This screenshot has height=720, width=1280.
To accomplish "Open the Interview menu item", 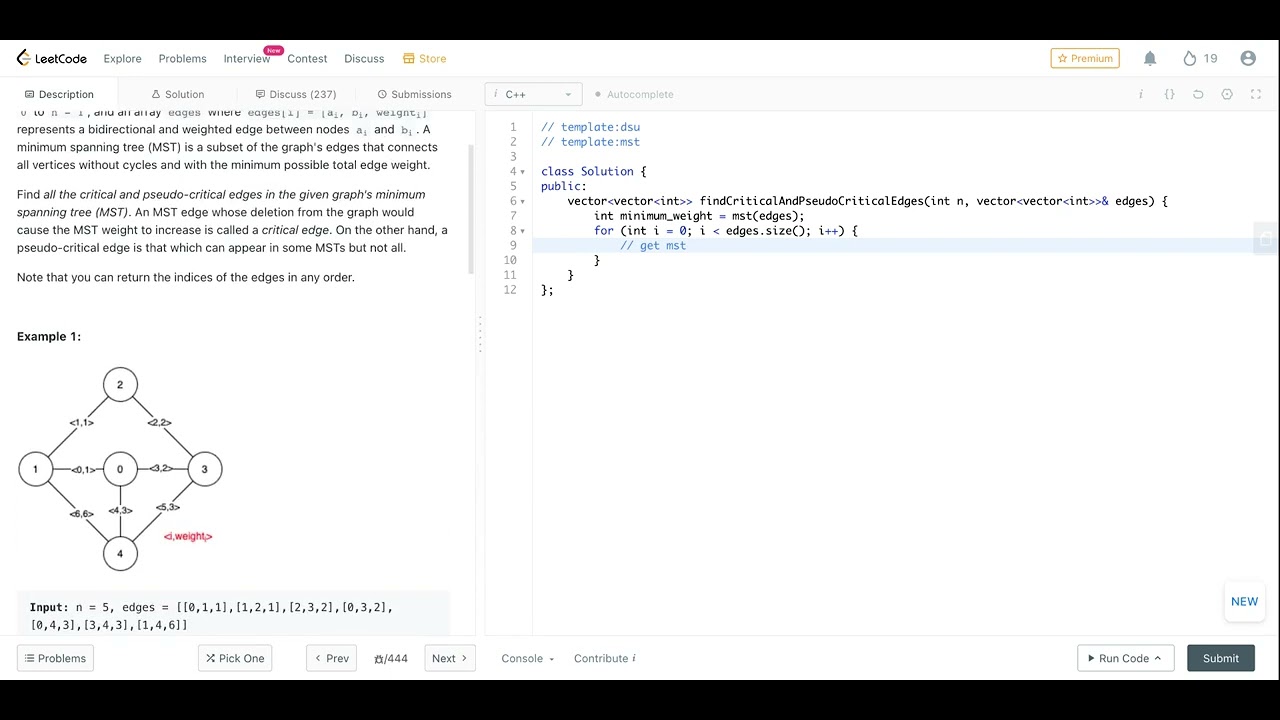I will tap(246, 58).
